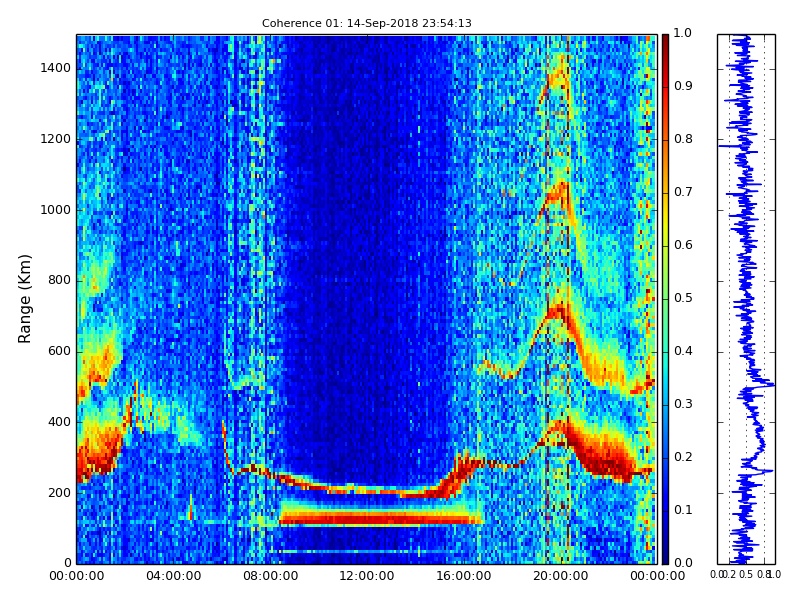
Task: Click the colorbar 0.0 label
Action: tap(683, 563)
